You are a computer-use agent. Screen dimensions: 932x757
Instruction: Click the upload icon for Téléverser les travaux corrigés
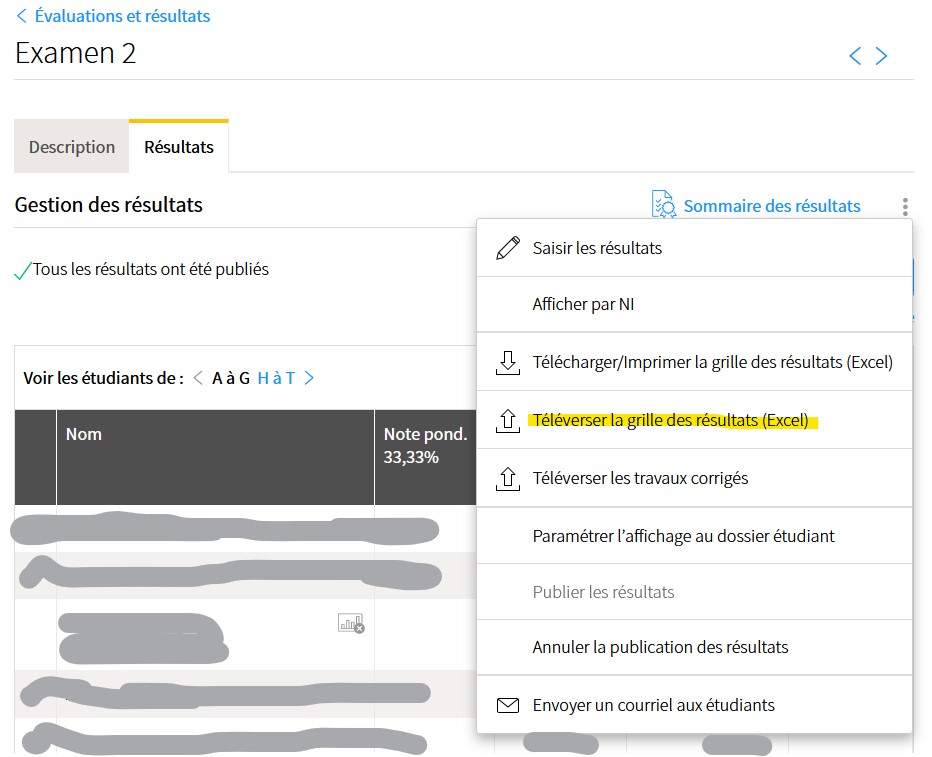[508, 478]
